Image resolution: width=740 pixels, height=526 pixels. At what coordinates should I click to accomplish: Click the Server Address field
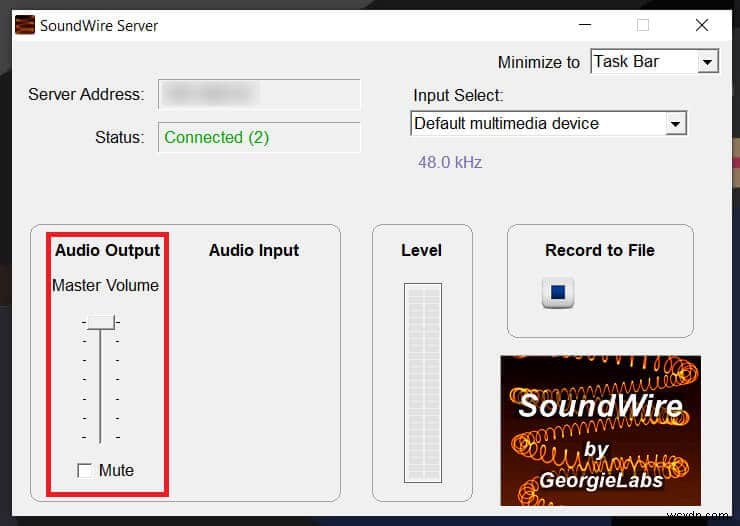(259, 94)
